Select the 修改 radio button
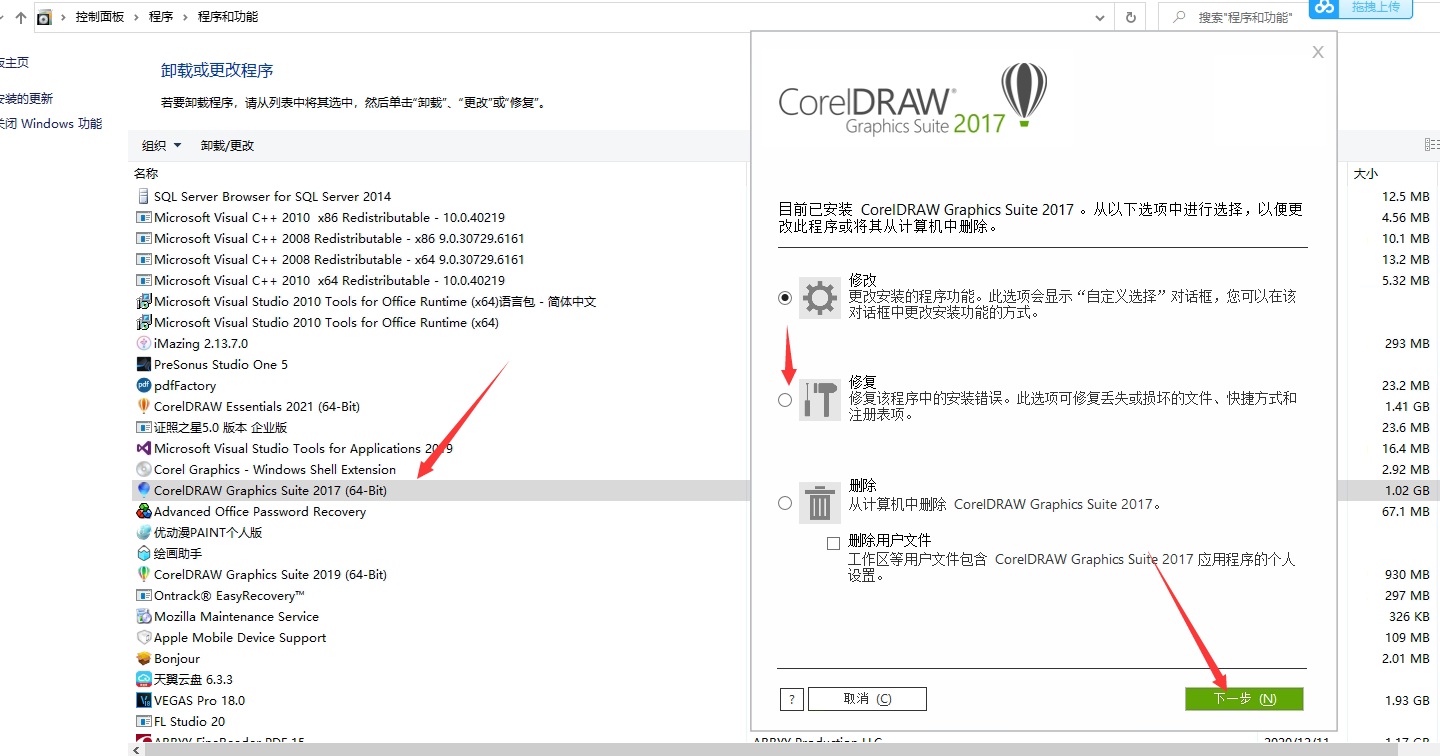 [x=785, y=298]
